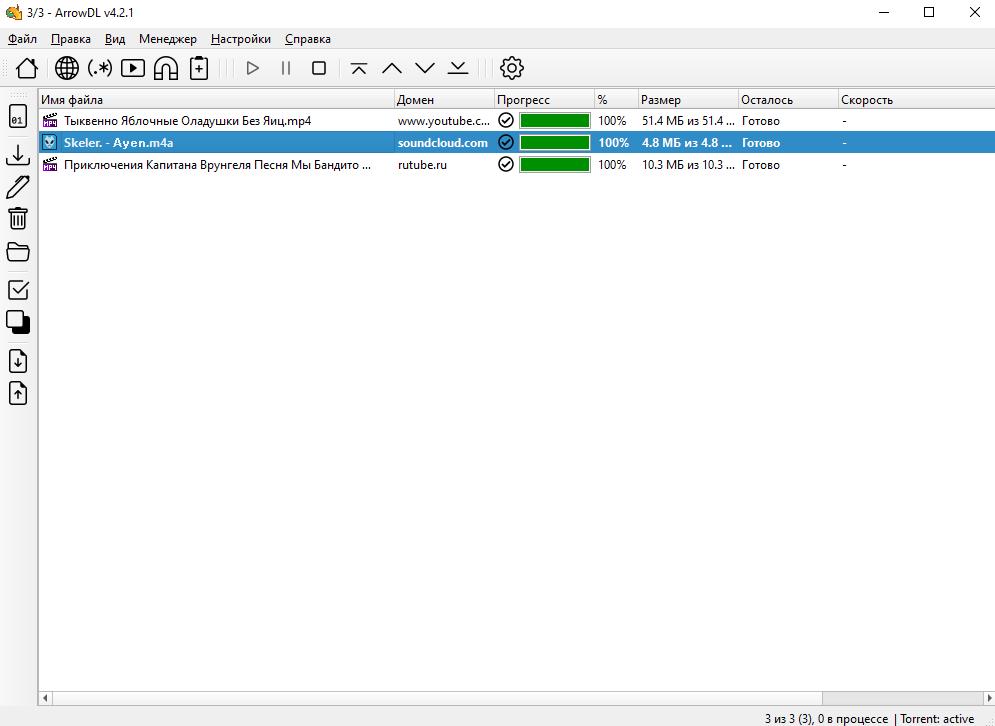Click the open folder icon in the sidebar
The width and height of the screenshot is (995, 726).
(18, 251)
